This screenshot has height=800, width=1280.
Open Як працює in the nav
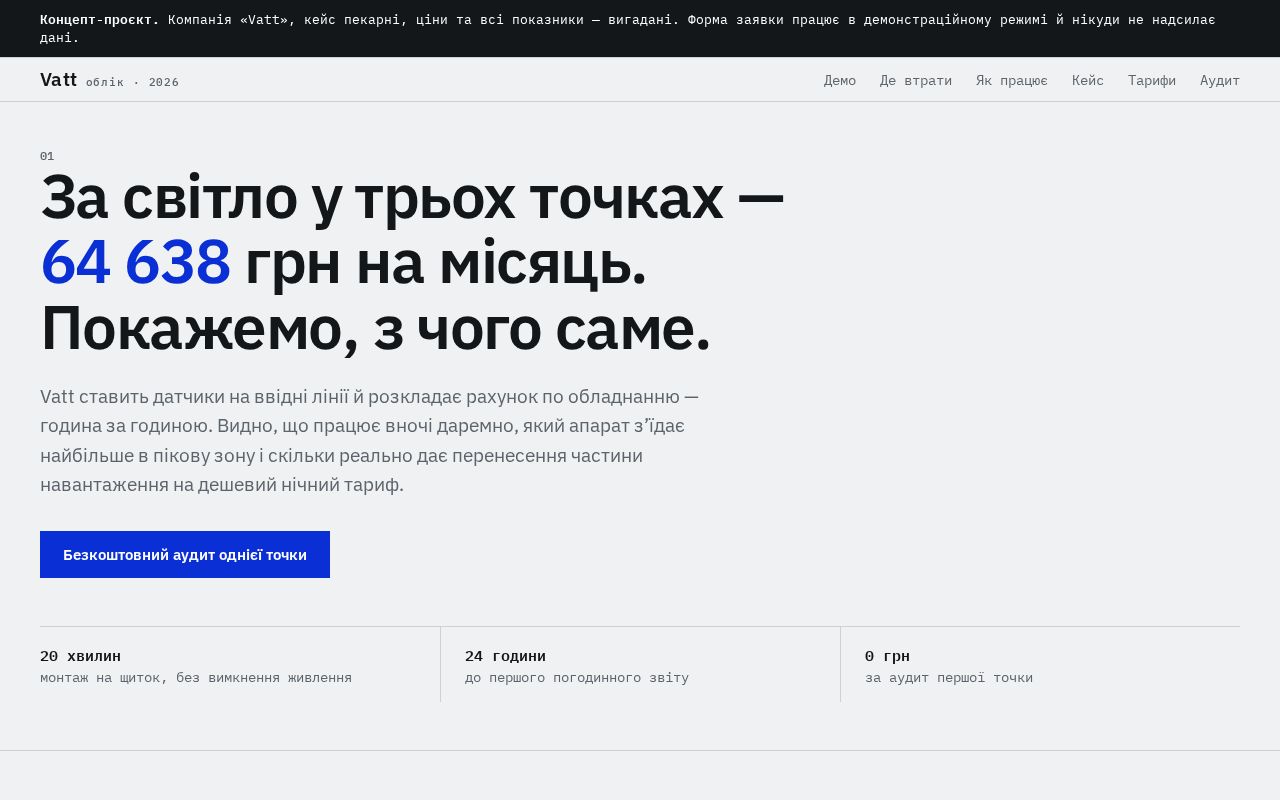click(1012, 81)
